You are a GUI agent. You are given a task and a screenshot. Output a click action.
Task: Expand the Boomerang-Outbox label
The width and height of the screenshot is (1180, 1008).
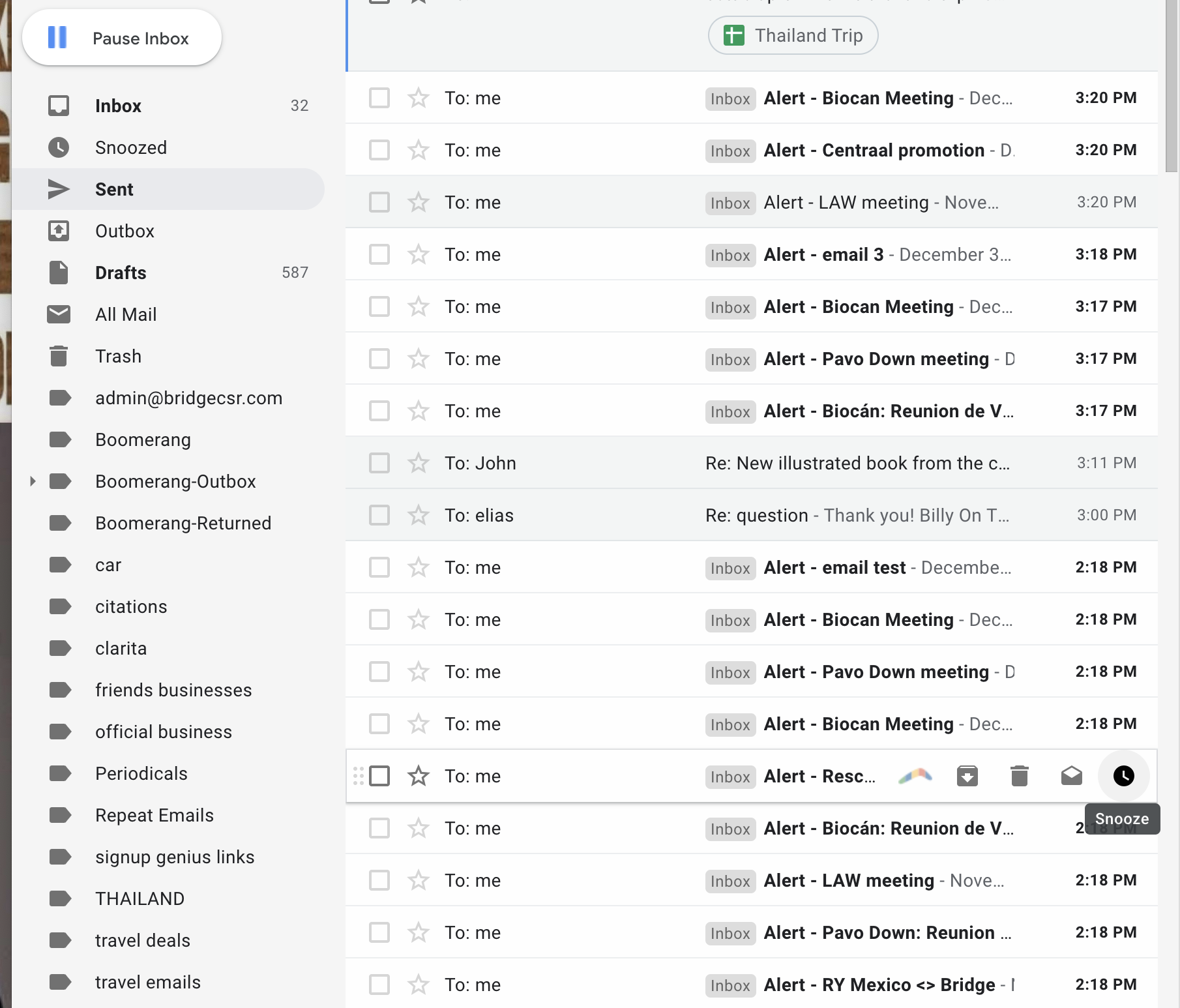pos(33,481)
